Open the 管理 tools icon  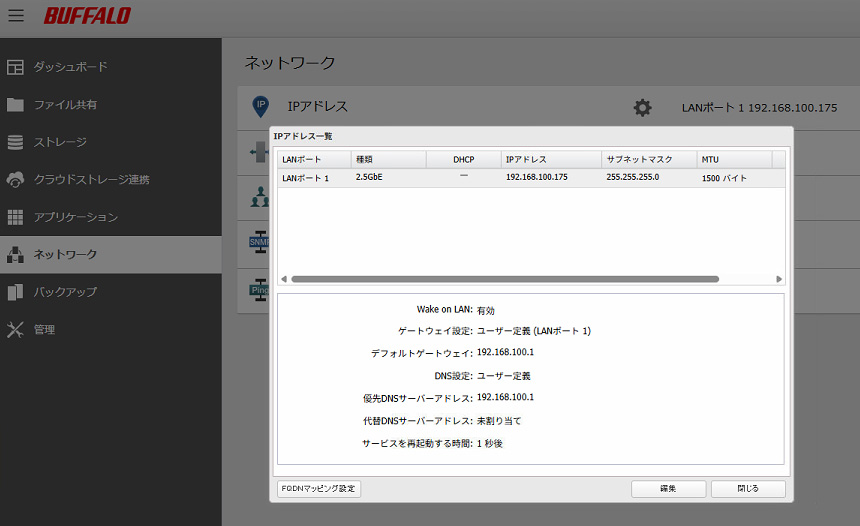pos(15,330)
